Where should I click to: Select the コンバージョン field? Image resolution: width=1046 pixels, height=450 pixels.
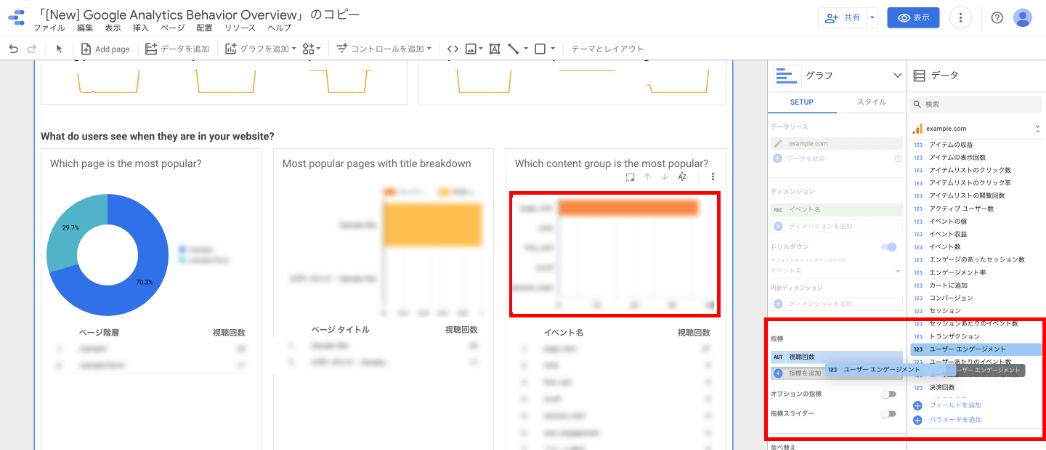click(x=951, y=297)
